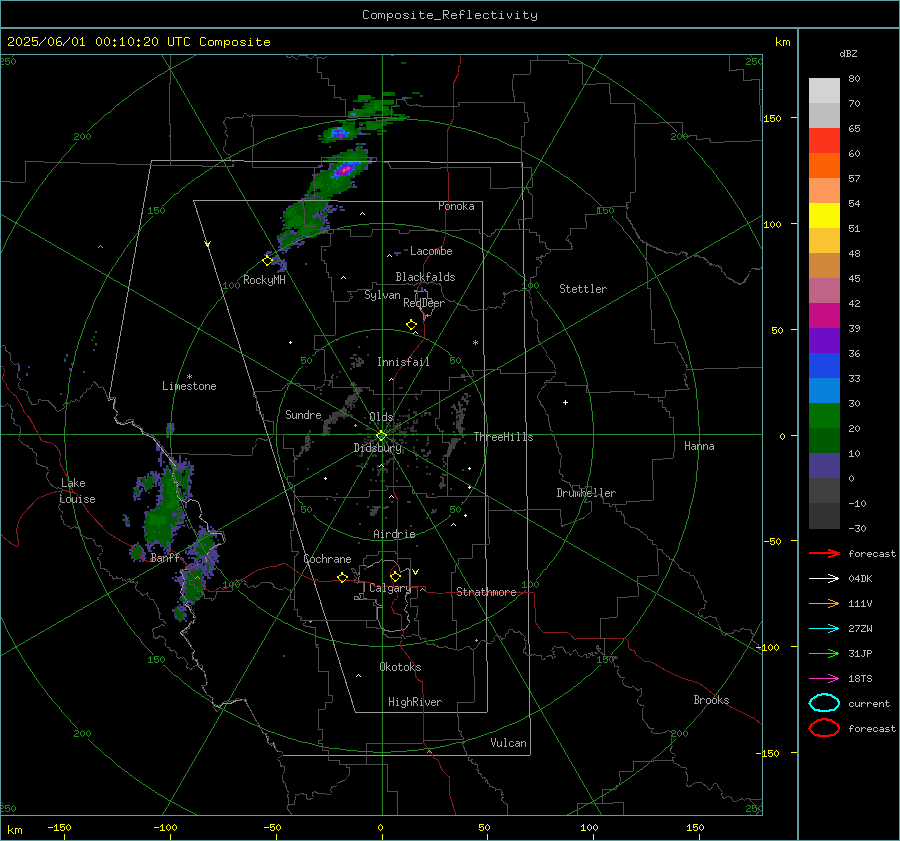Viewport: 900px width, 841px height.
Task: Click the Vulcan label
Action: 509,743
